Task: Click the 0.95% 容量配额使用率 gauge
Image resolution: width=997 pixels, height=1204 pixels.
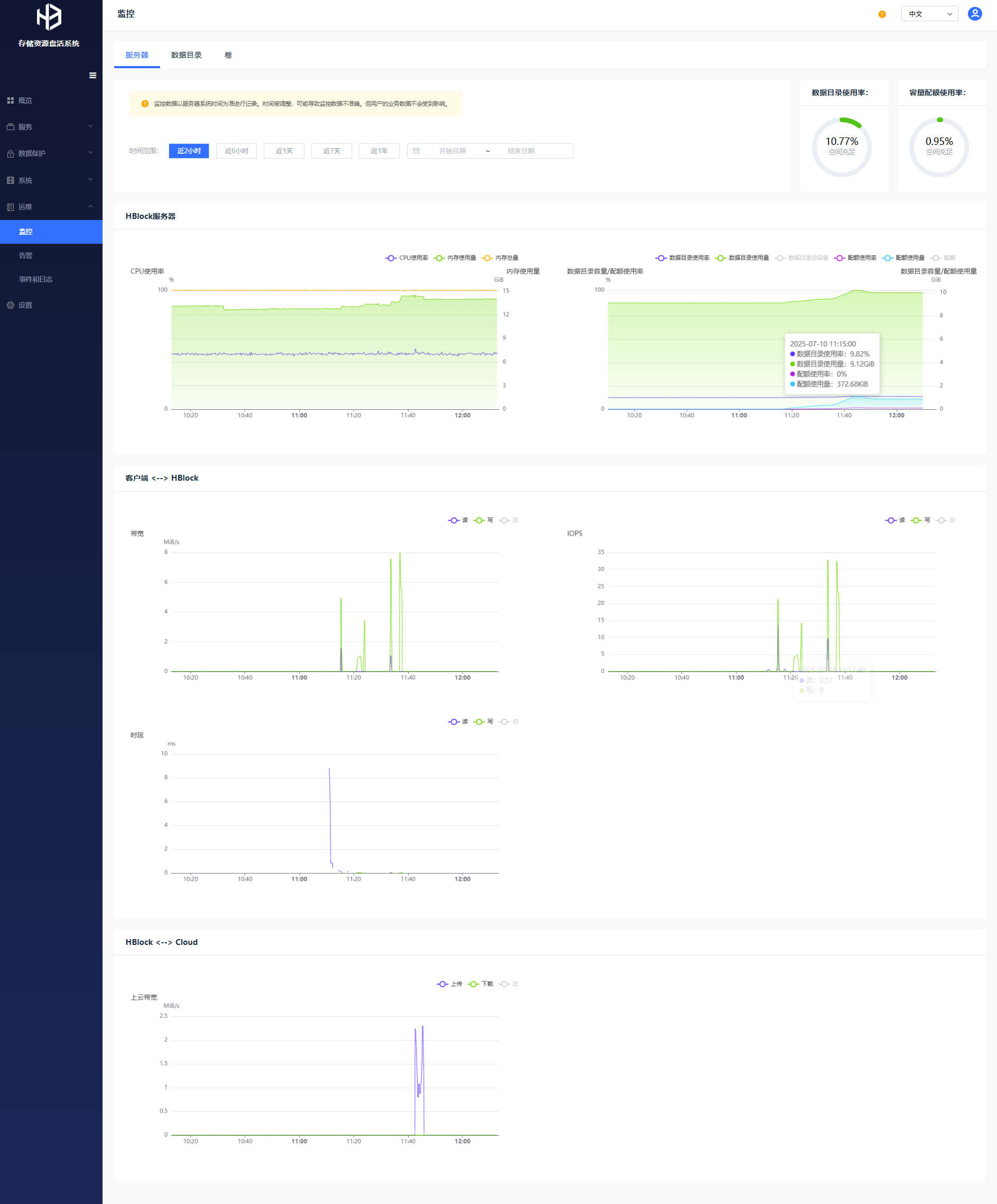Action: [x=939, y=147]
